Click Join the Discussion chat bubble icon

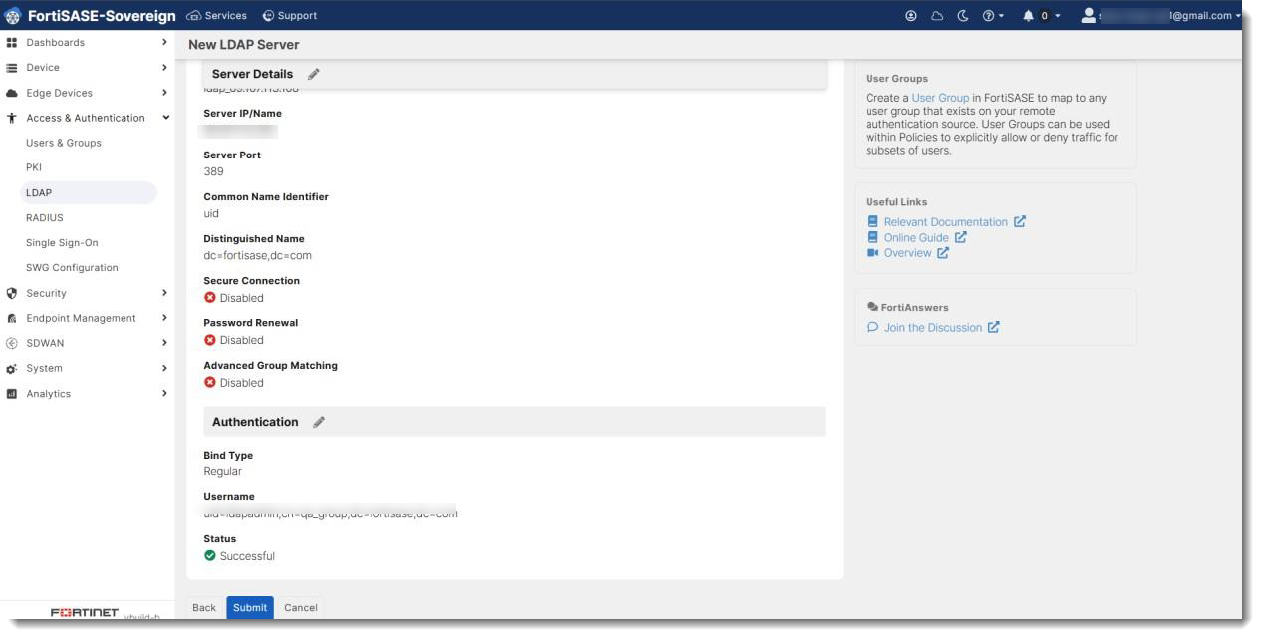pos(872,327)
